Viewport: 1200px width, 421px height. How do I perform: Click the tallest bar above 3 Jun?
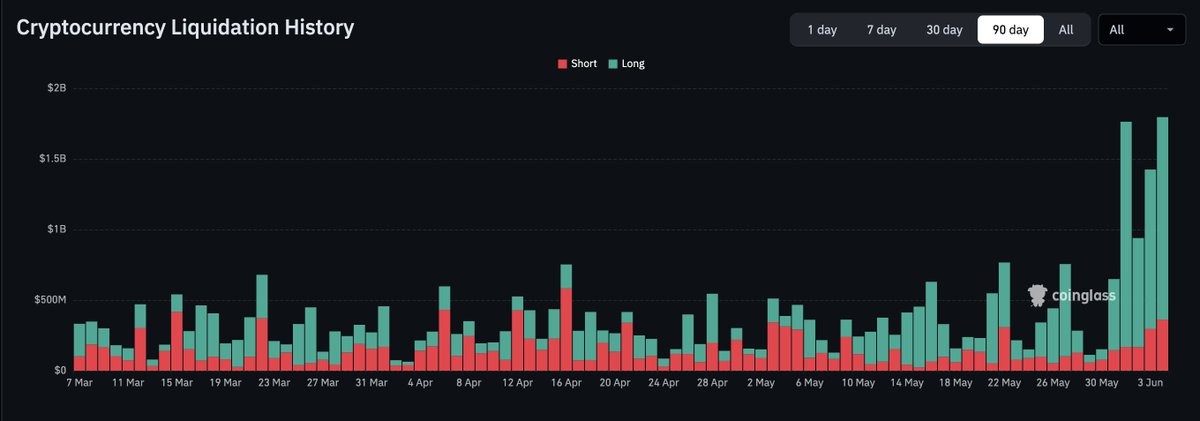point(1163,244)
